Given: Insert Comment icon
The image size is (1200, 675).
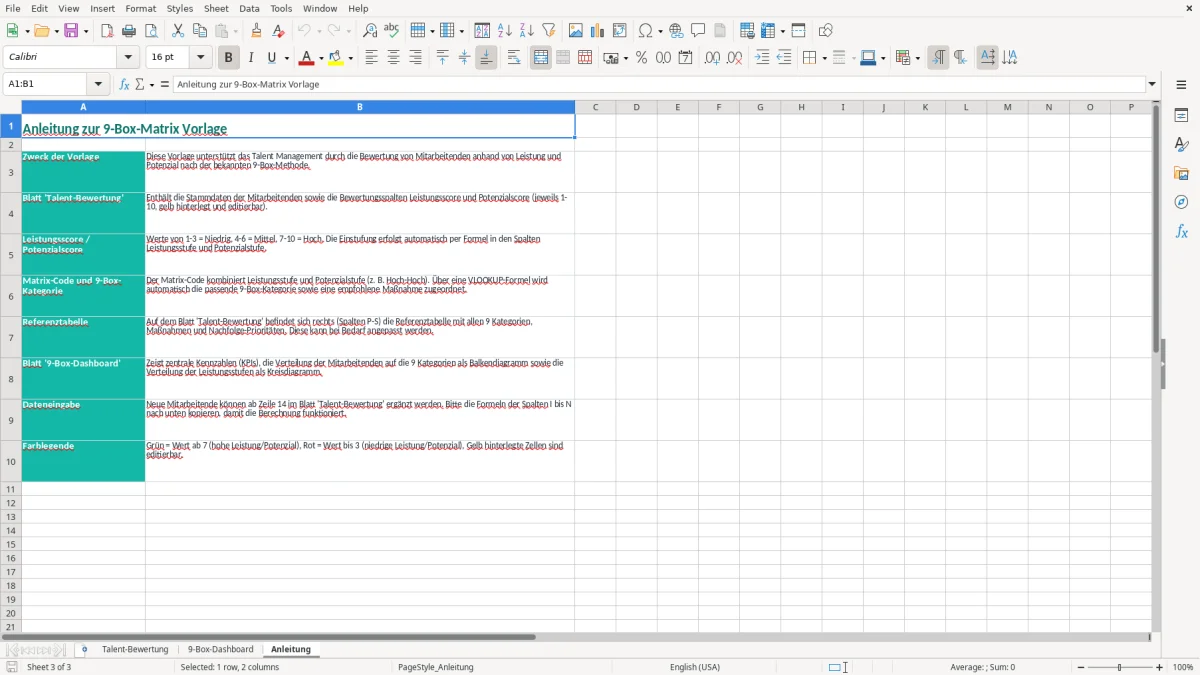Looking at the screenshot, I should [698, 31].
